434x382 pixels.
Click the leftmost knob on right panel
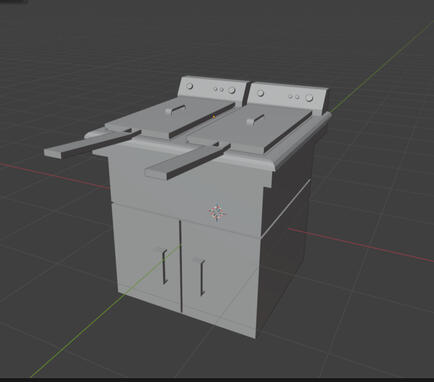(x=261, y=93)
